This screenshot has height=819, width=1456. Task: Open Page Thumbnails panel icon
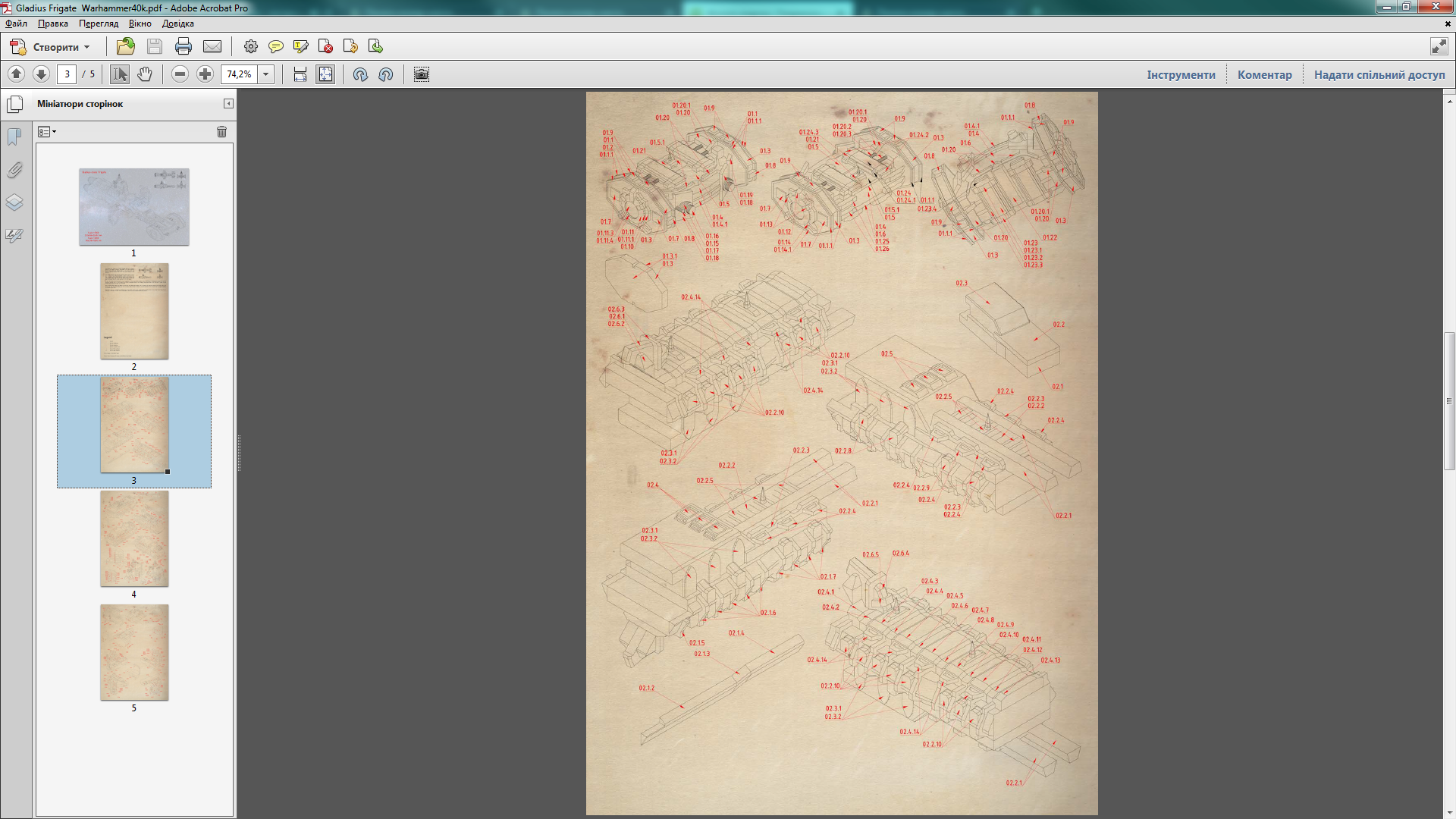[x=14, y=104]
